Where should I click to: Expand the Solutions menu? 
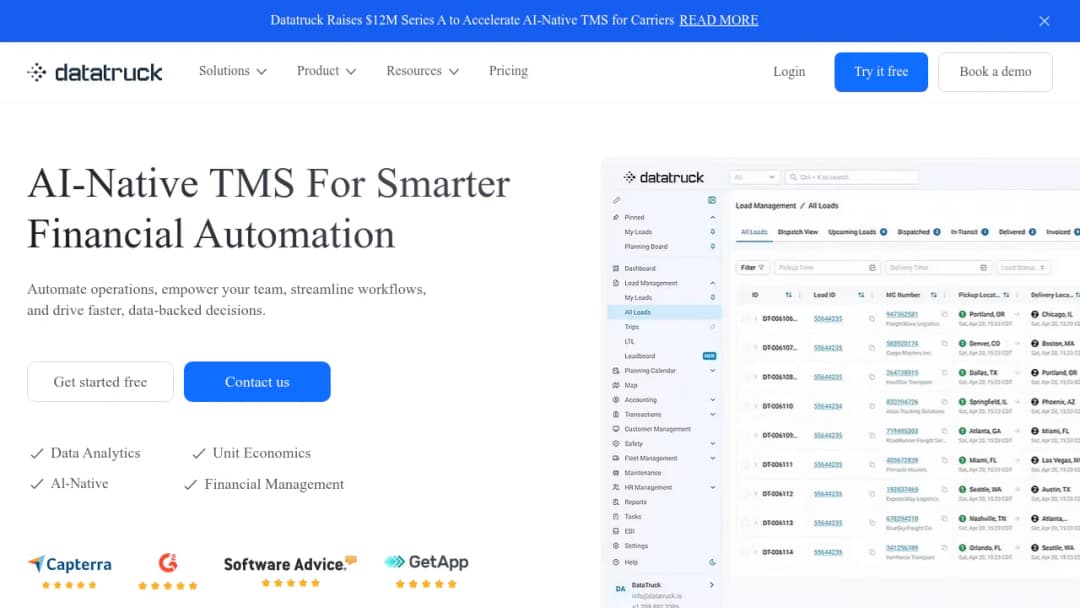232,71
